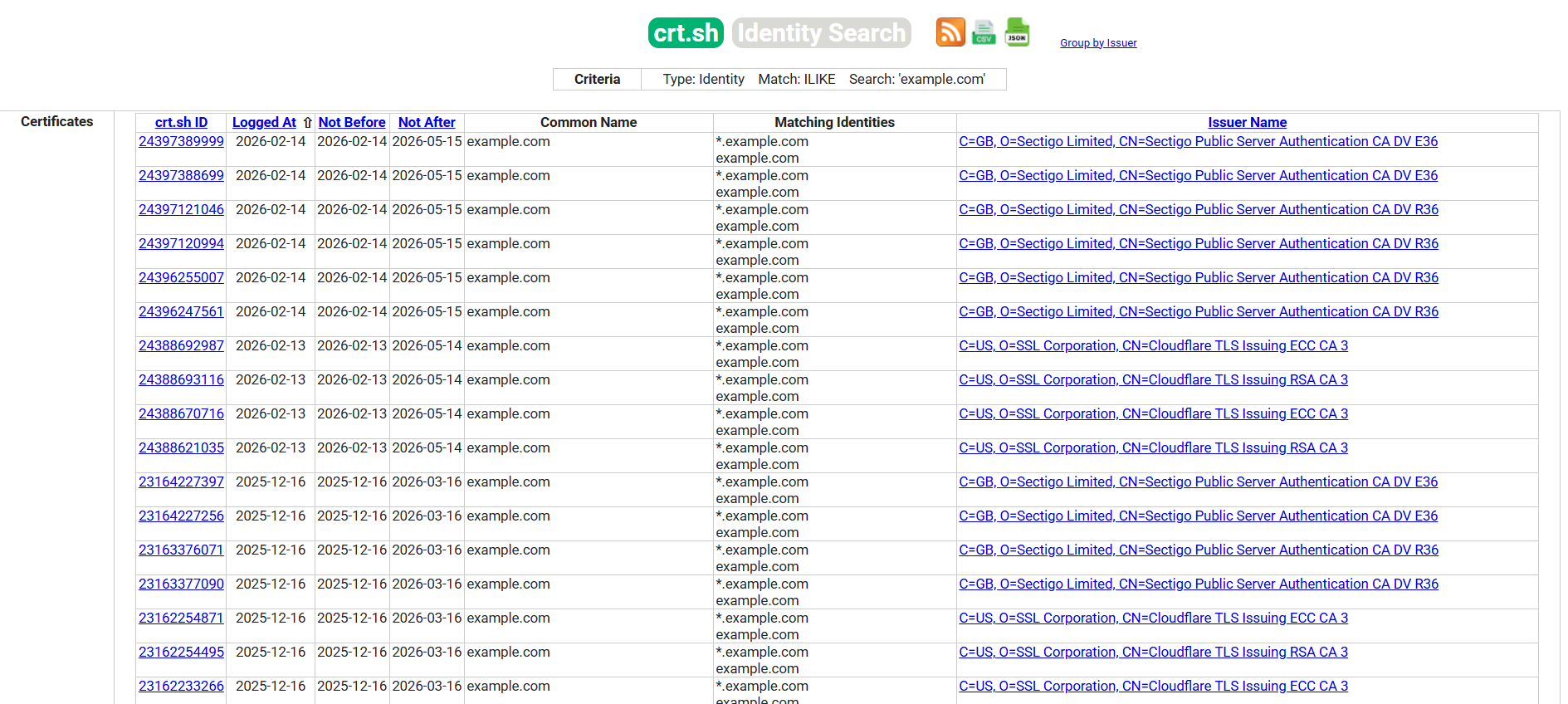Open Cloudflare RSA CA 3 issuer for 24388693116
1568x704 pixels.
1153,379
